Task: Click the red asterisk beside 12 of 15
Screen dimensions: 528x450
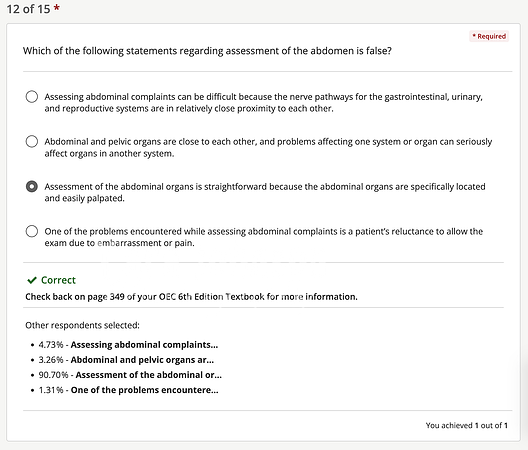Action: click(x=57, y=8)
